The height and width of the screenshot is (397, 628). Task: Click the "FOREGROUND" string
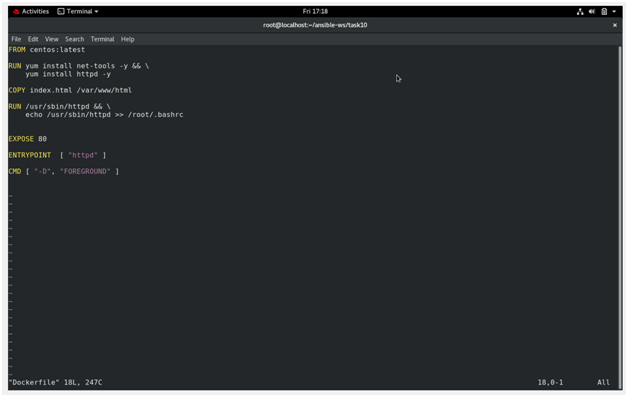[x=85, y=171]
